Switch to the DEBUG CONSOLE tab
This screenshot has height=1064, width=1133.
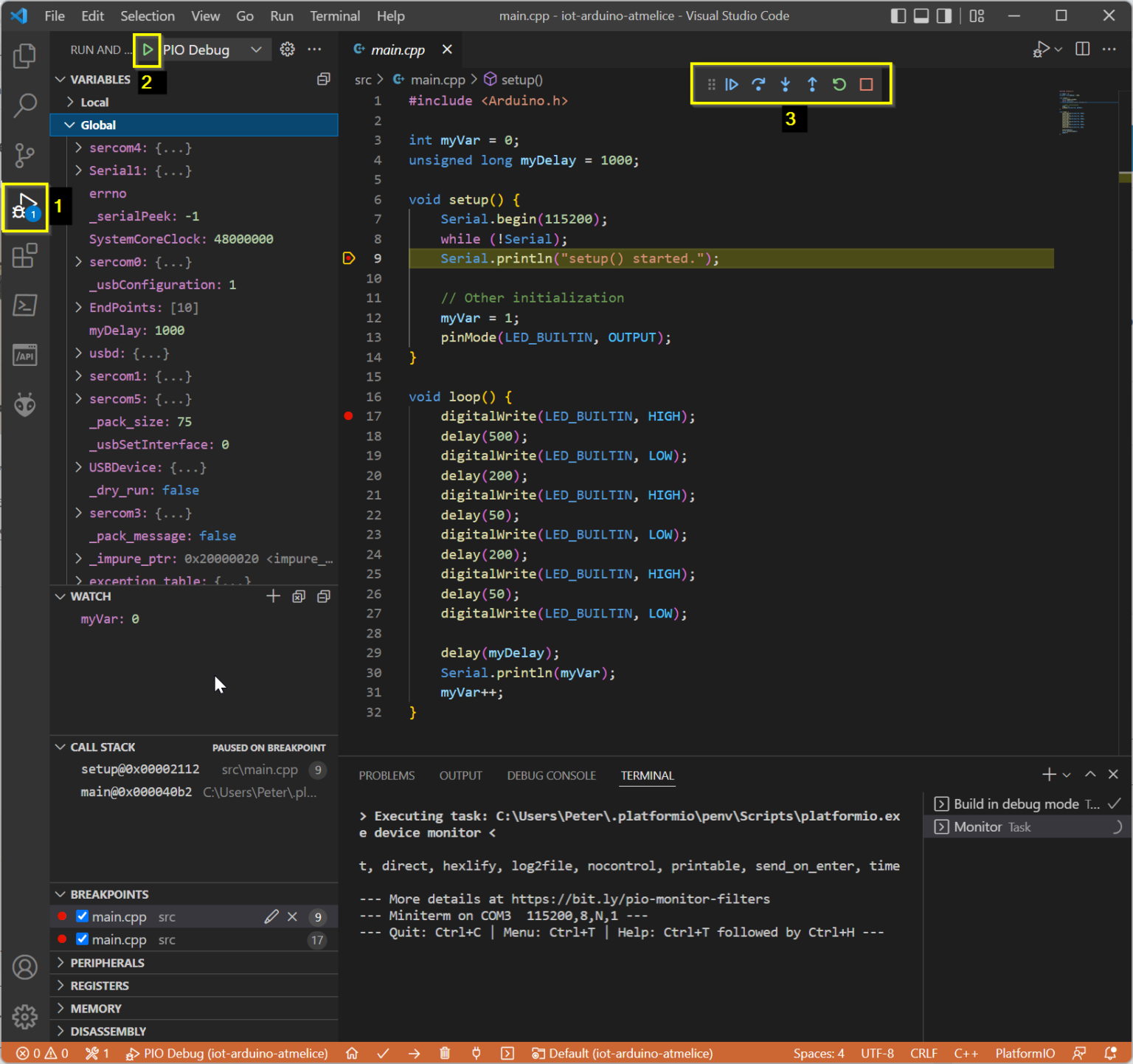551,775
